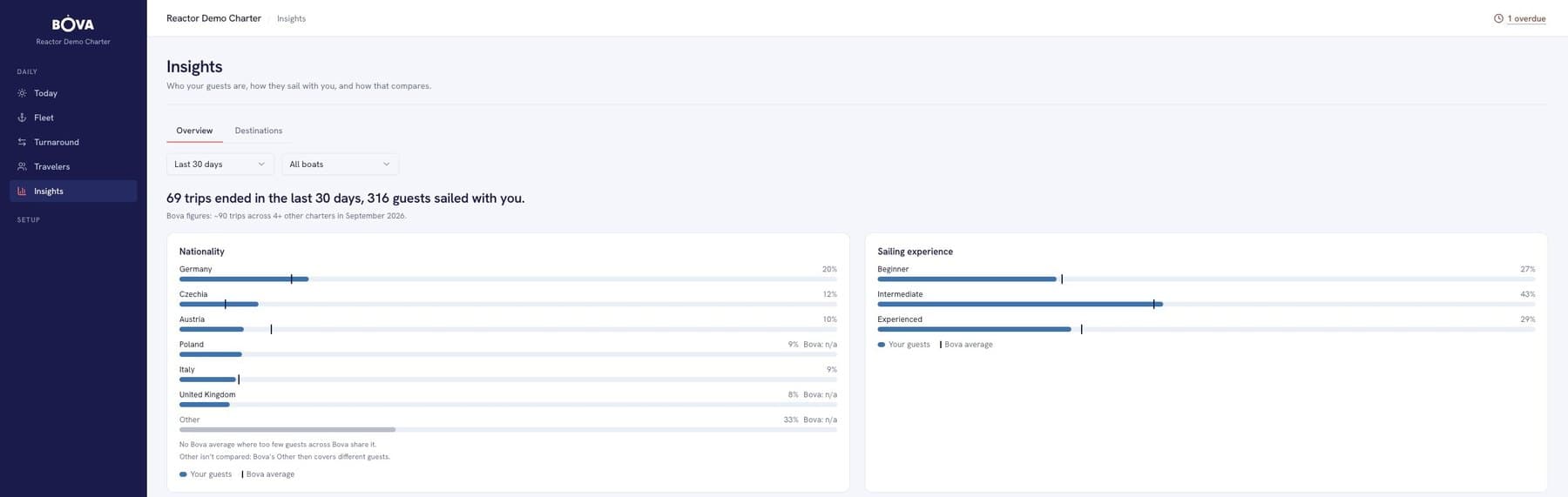This screenshot has height=497, width=1568.
Task: Click the Beginner experience bar
Action: [967, 279]
